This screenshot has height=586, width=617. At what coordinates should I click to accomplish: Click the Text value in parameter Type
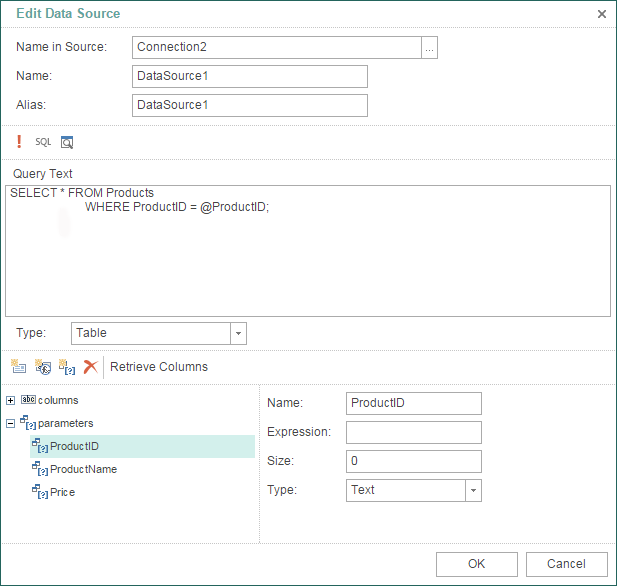[x=363, y=490]
